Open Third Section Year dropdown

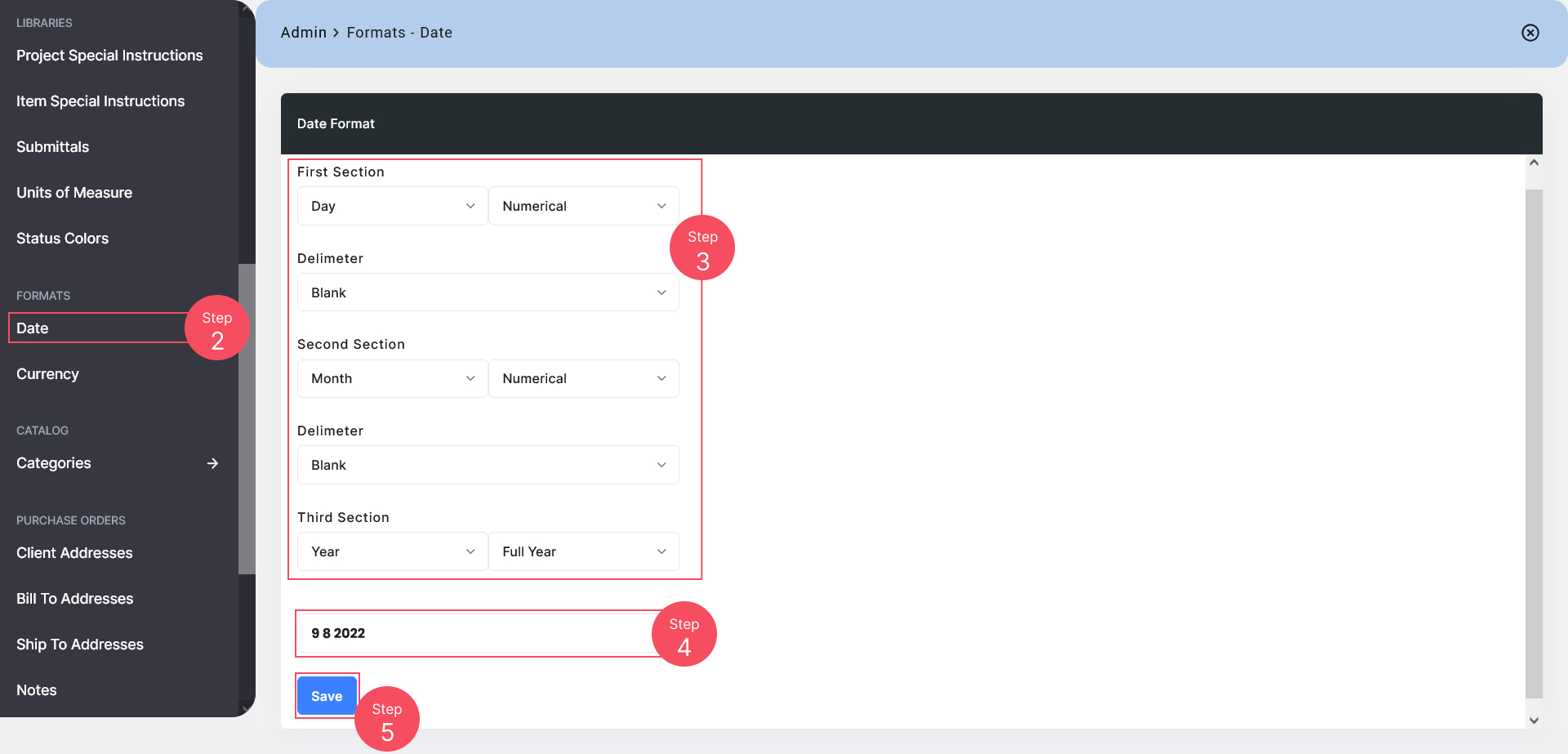(x=392, y=551)
